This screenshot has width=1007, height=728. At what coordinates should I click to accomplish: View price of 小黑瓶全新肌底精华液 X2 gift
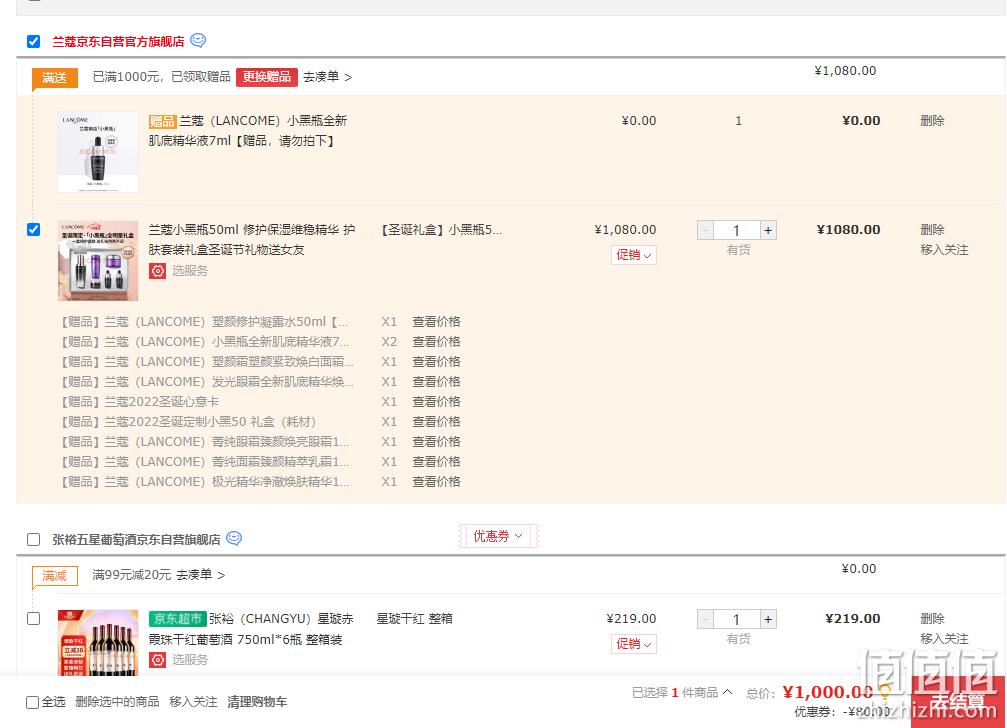click(x=436, y=342)
